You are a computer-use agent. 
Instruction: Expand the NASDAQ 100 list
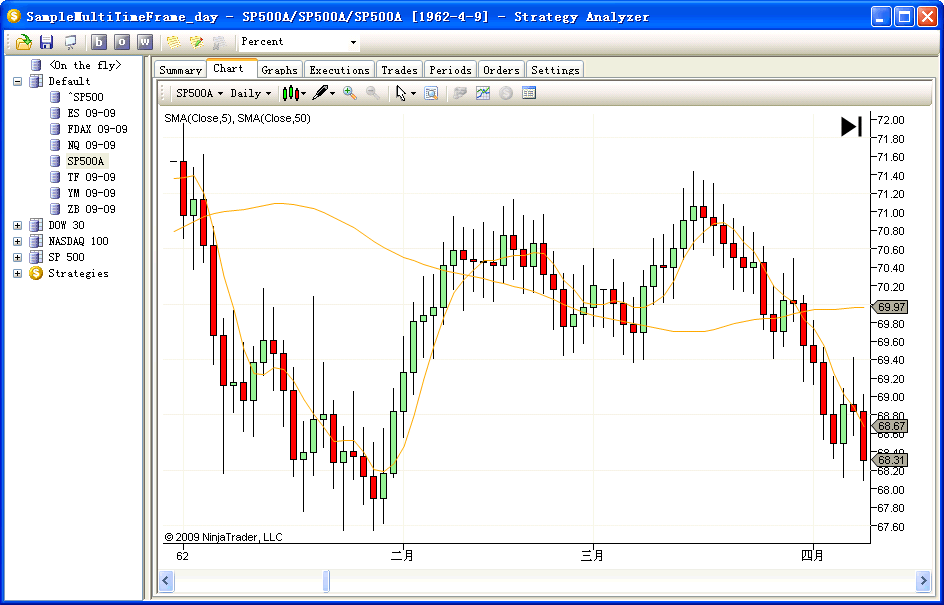click(x=17, y=241)
